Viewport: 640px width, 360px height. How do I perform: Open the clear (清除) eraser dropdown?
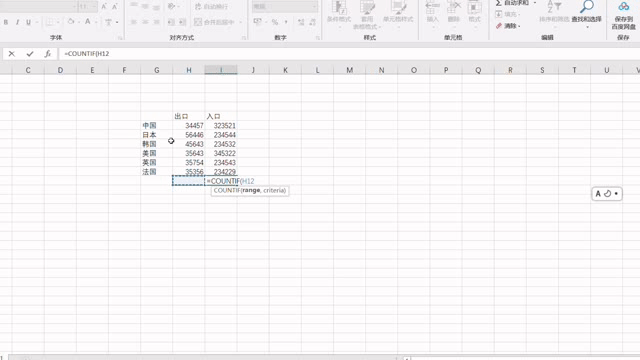508,26
